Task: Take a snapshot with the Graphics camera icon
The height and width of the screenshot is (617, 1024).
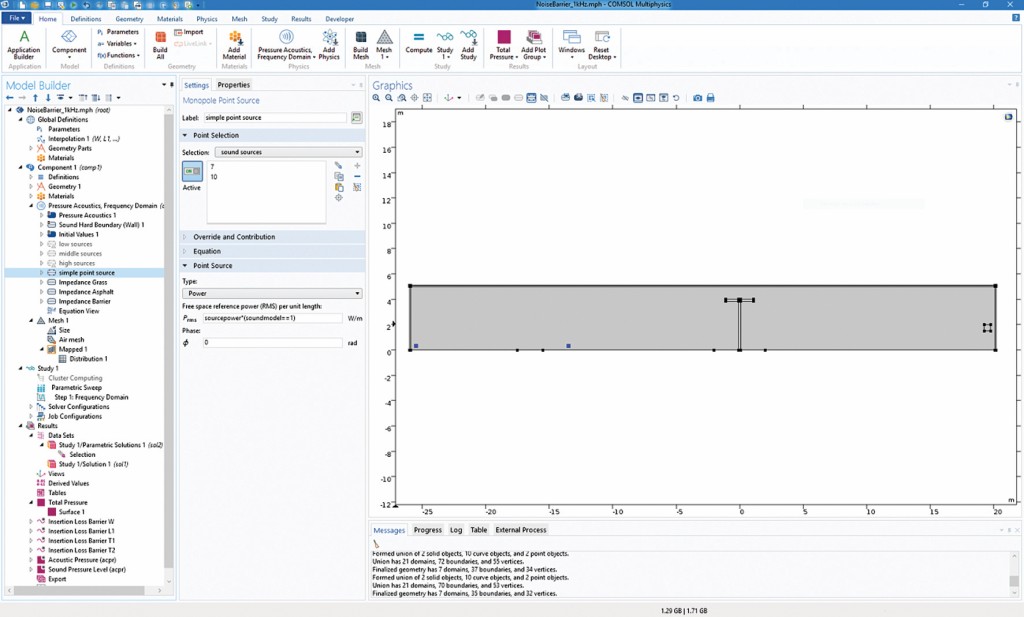Action: pyautogui.click(x=697, y=98)
